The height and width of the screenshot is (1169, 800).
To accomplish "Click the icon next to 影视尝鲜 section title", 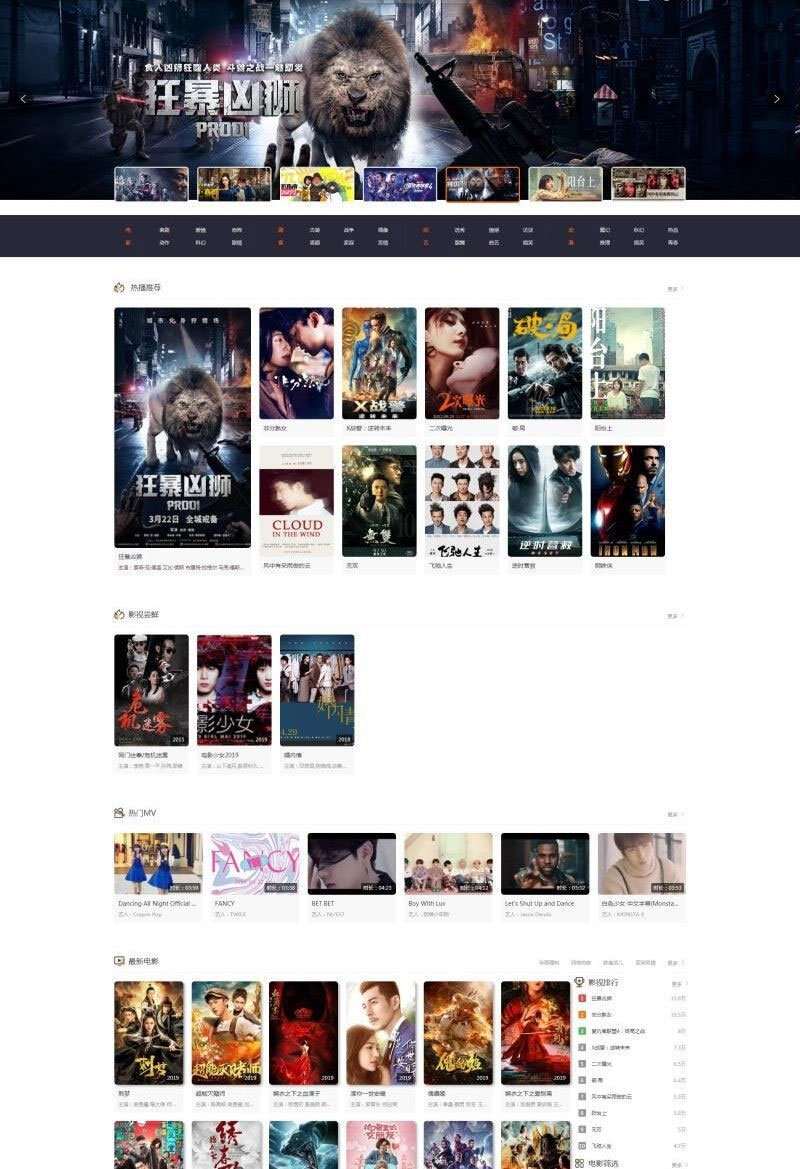I will coord(118,614).
